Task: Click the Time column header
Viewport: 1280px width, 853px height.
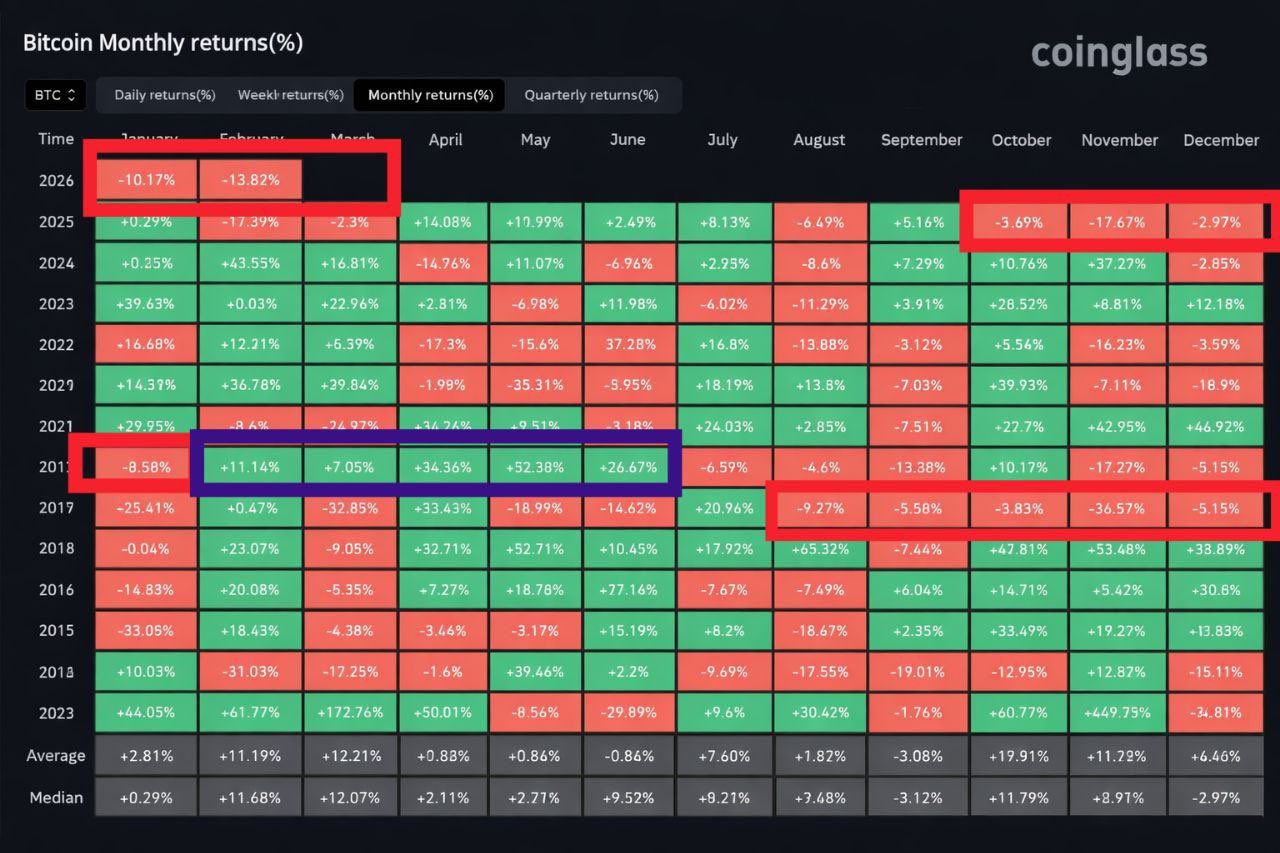Action: click(x=56, y=139)
